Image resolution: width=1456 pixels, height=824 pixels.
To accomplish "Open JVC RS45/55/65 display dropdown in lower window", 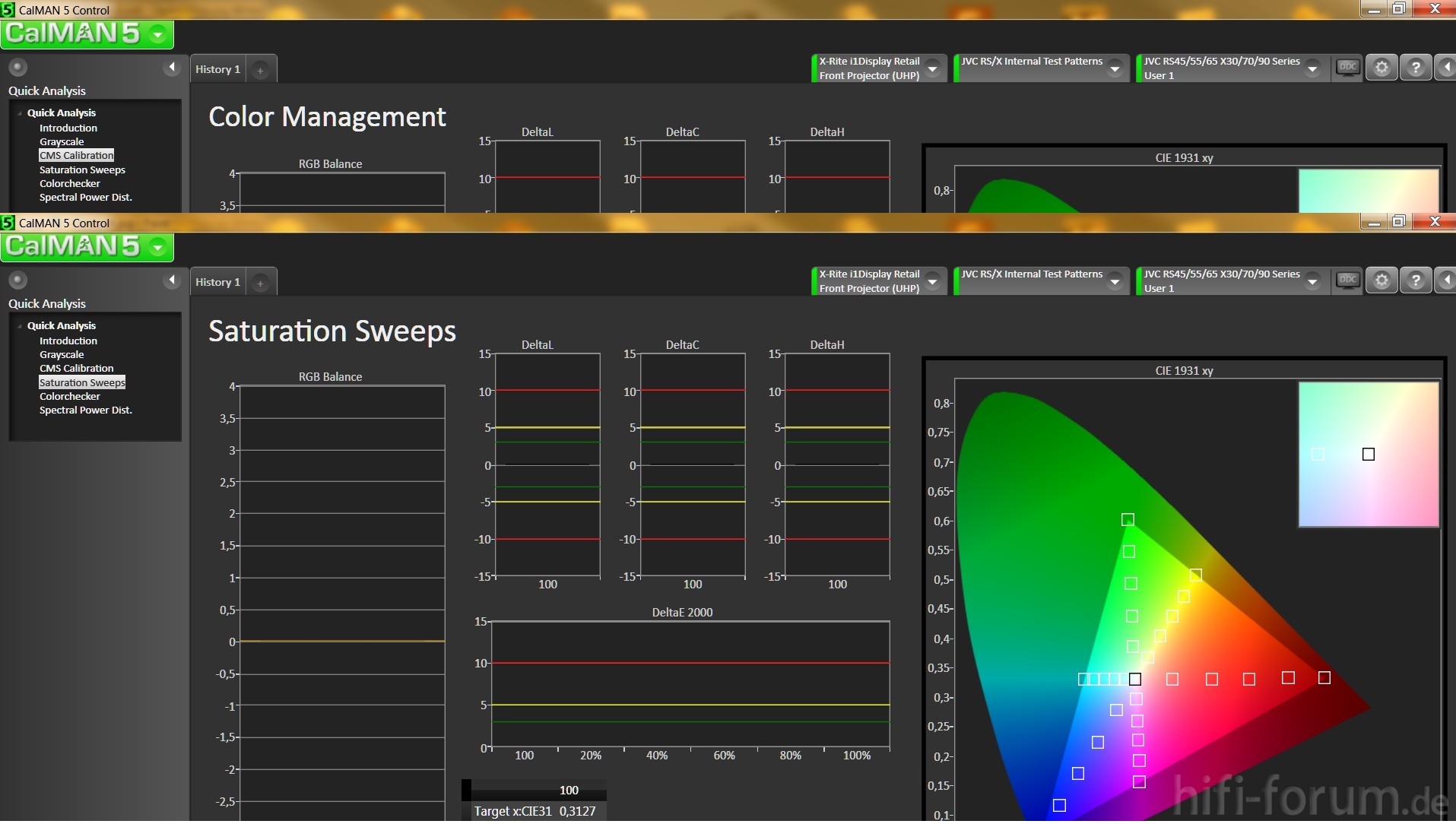I will [x=1312, y=281].
